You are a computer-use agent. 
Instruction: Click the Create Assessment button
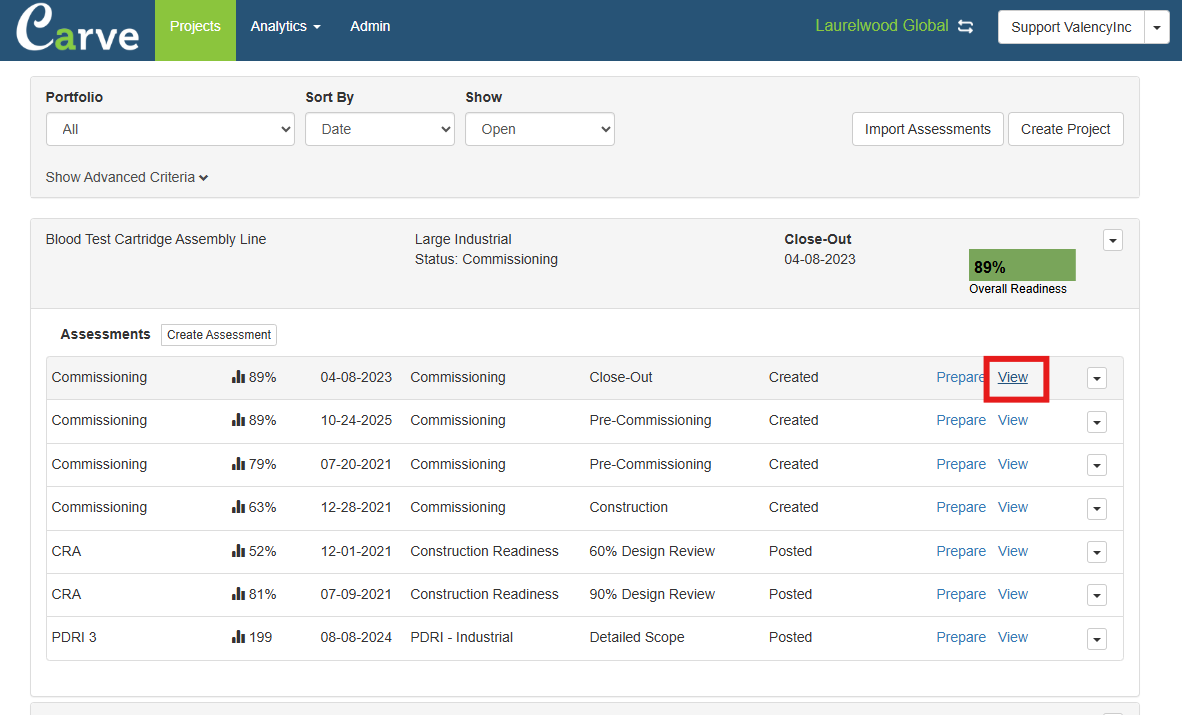point(219,335)
